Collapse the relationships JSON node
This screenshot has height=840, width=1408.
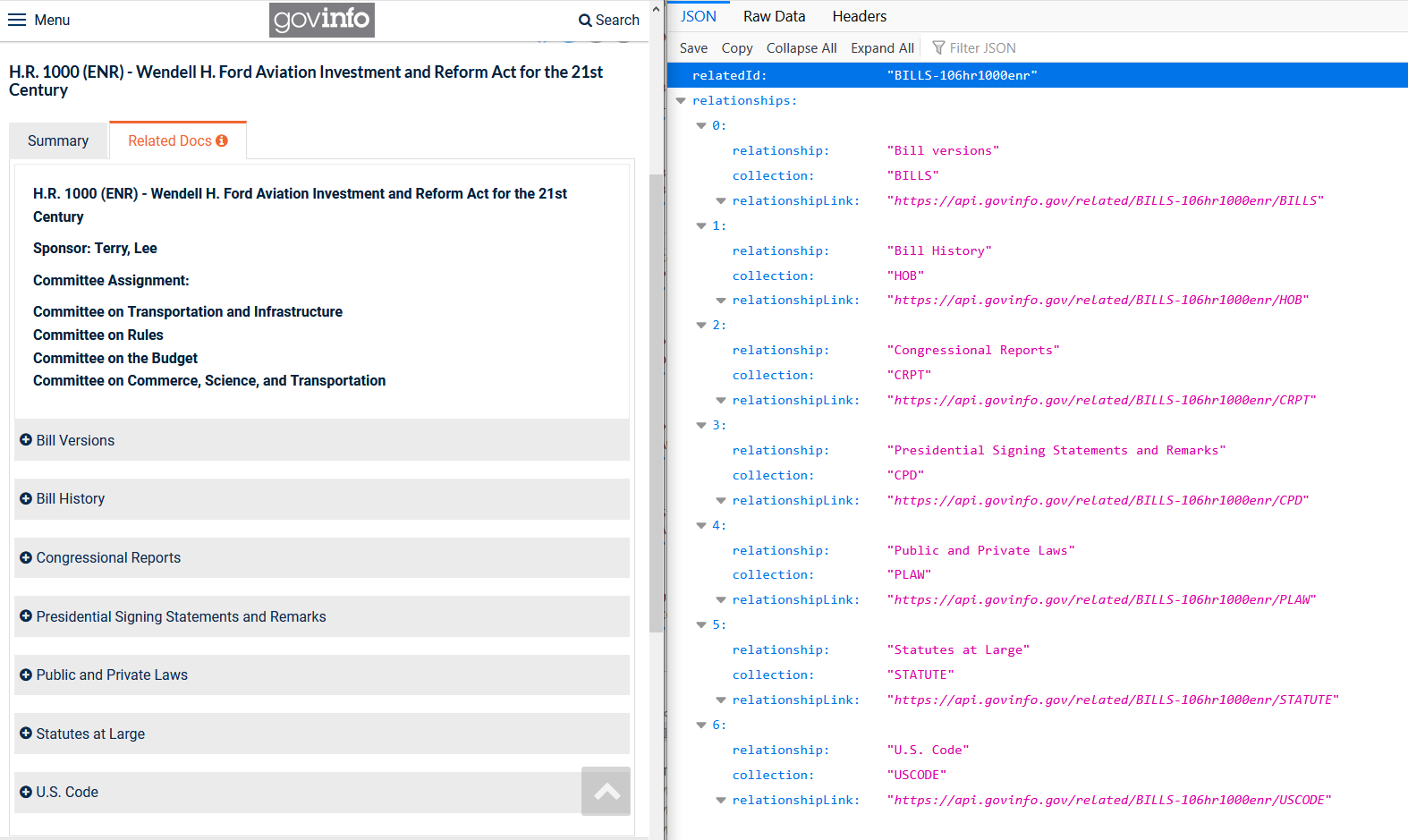coord(681,101)
